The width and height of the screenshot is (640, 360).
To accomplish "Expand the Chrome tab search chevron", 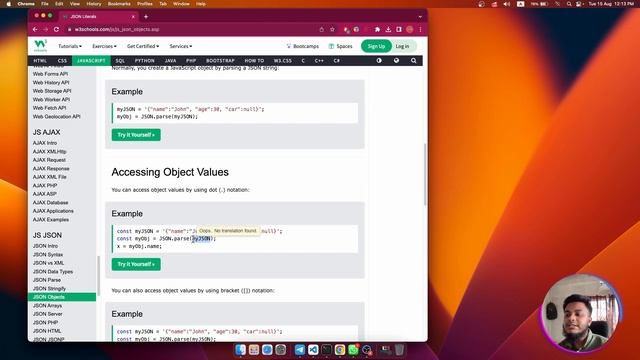I will point(420,17).
